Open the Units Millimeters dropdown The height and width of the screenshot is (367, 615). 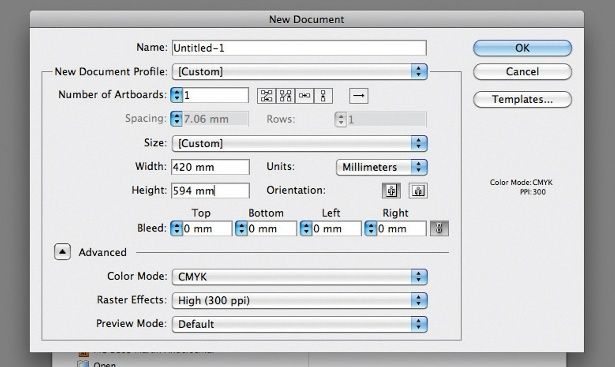tap(382, 167)
